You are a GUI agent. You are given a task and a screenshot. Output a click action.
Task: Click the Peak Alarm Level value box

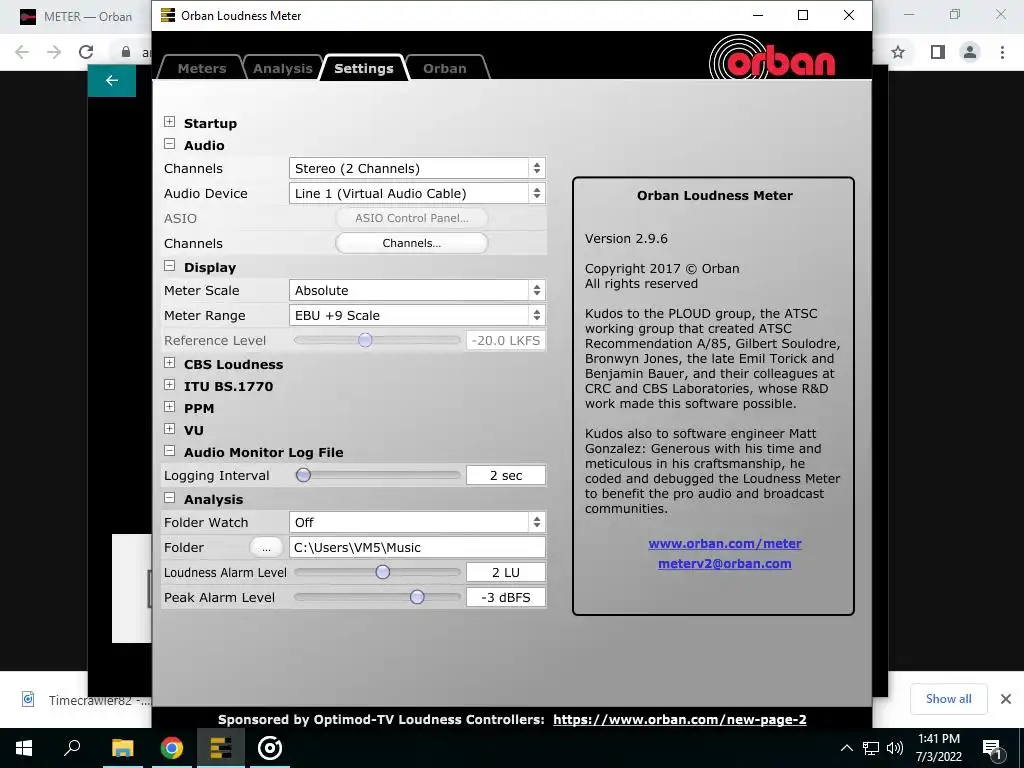tap(505, 597)
